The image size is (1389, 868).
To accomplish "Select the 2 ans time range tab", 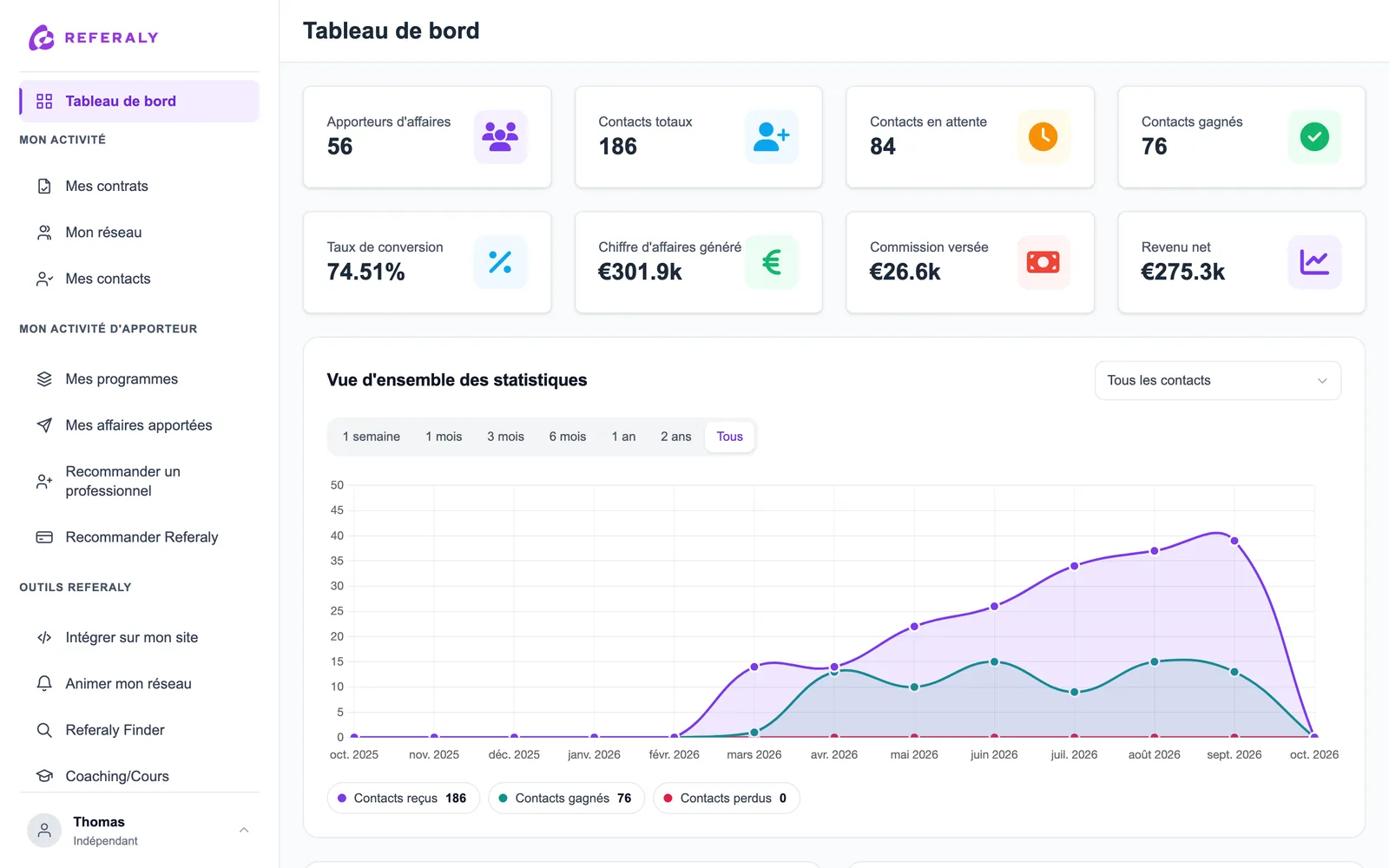I will [x=676, y=437].
